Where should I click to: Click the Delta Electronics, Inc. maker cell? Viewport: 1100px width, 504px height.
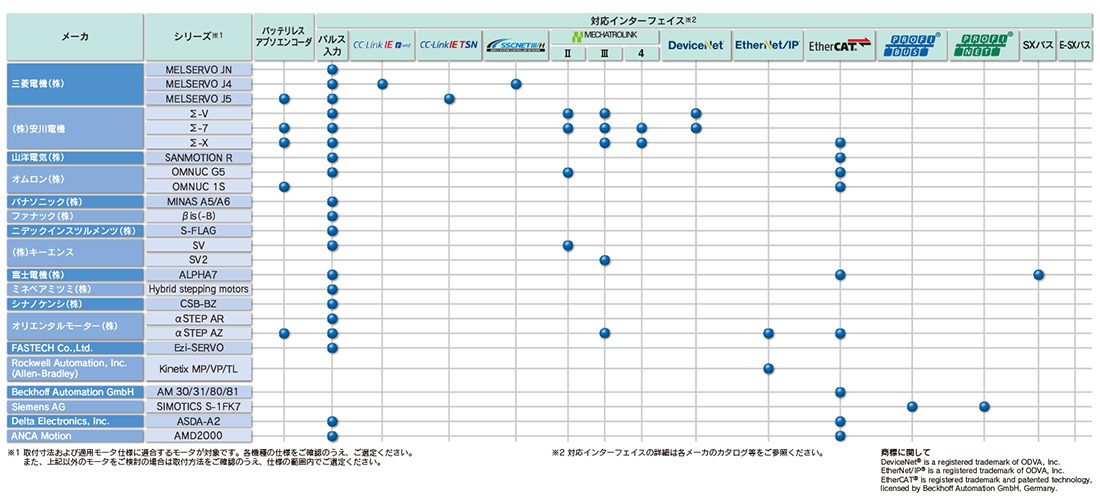pos(75,421)
